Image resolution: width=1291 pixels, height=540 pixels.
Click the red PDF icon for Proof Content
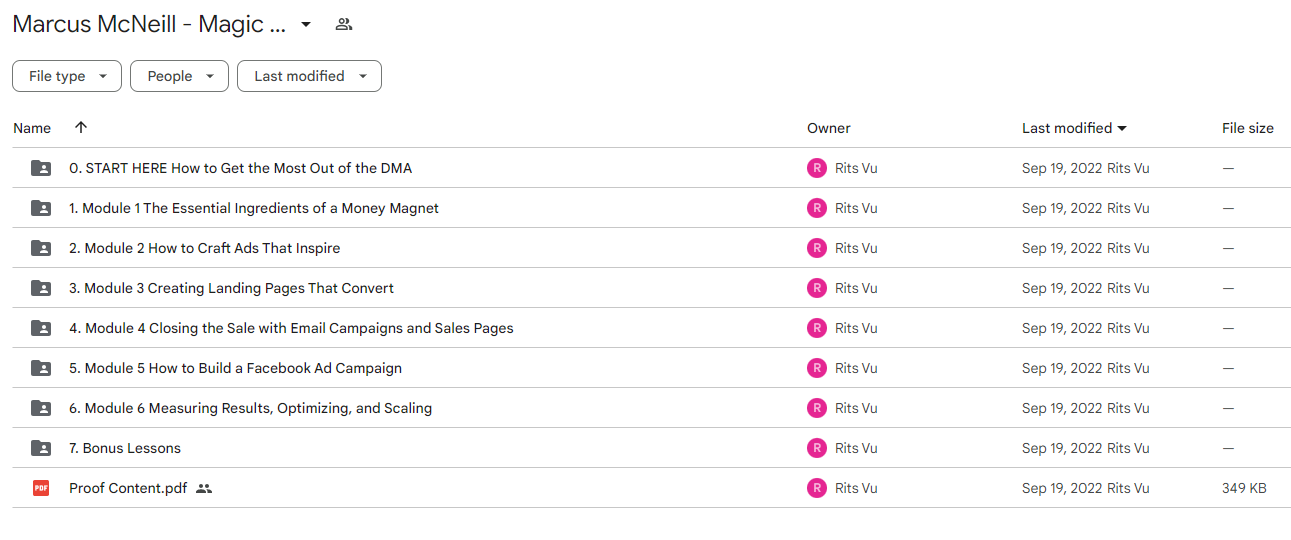[41, 488]
